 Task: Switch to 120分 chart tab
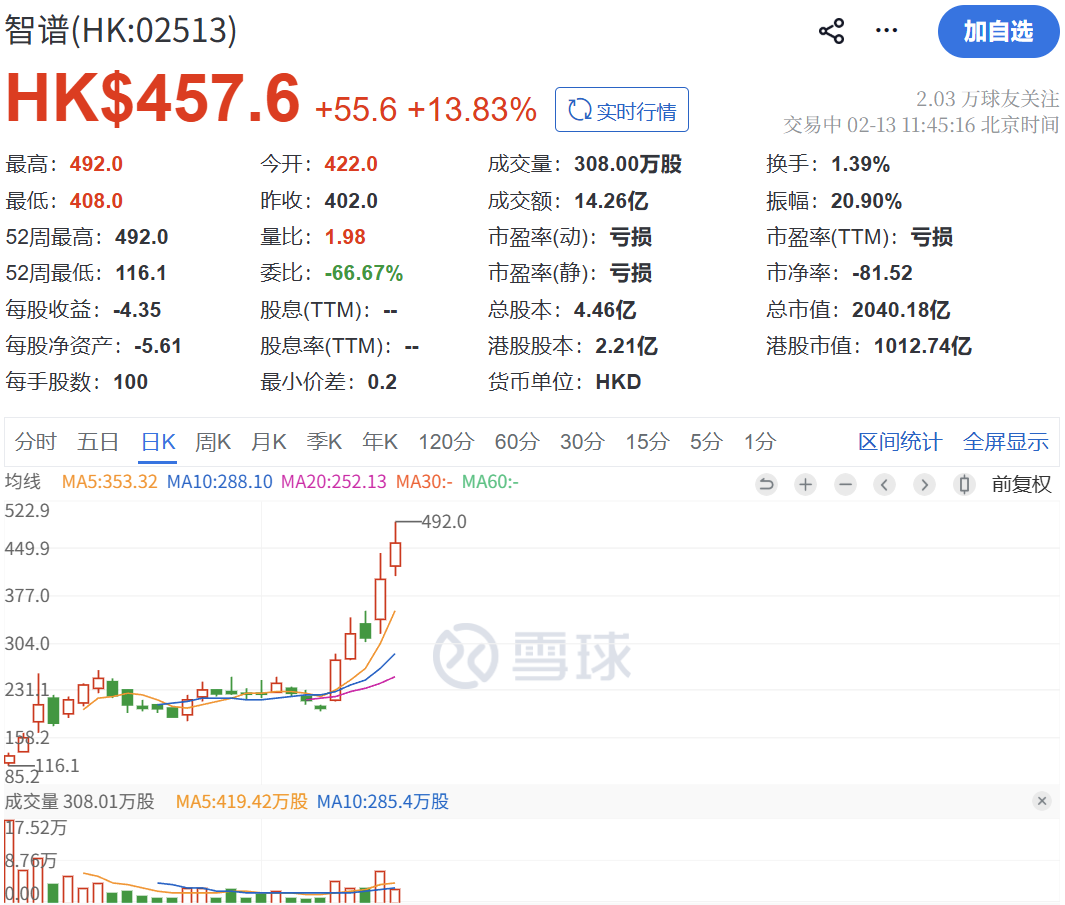click(446, 442)
